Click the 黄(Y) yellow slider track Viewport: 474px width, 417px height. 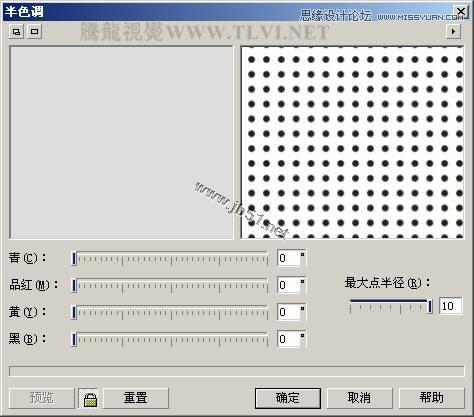tap(170, 313)
